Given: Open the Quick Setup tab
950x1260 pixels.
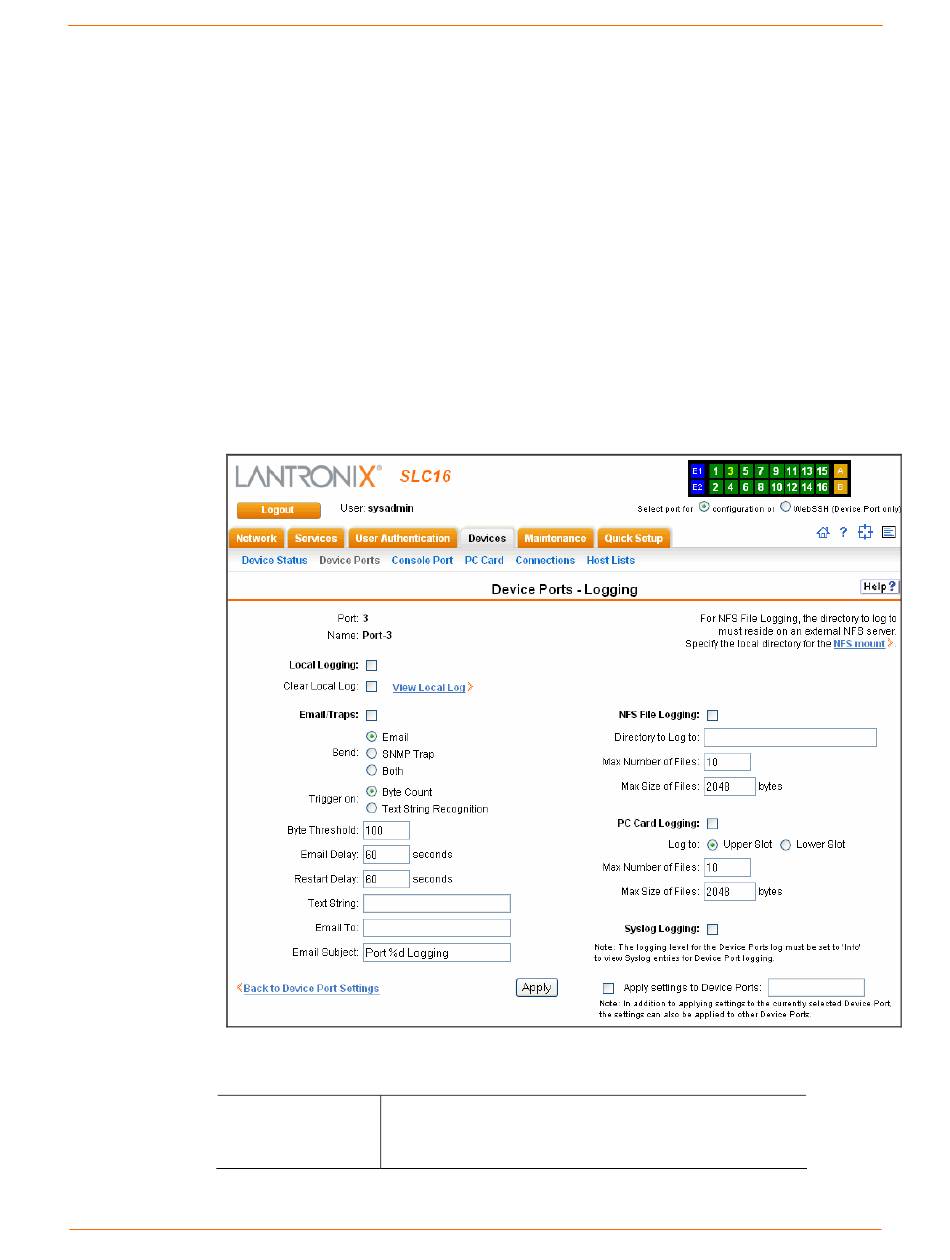Looking at the screenshot, I should 633,538.
